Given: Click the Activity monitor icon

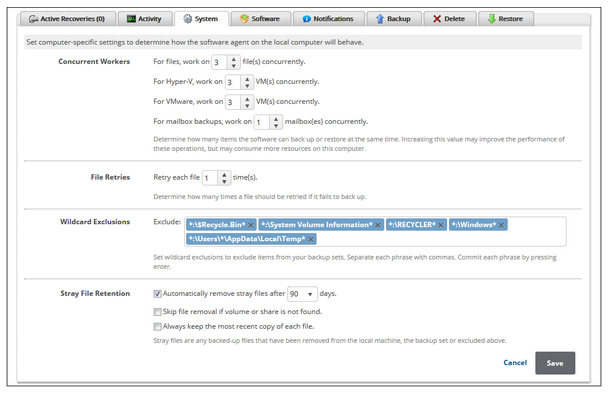Looking at the screenshot, I should coord(131,19).
